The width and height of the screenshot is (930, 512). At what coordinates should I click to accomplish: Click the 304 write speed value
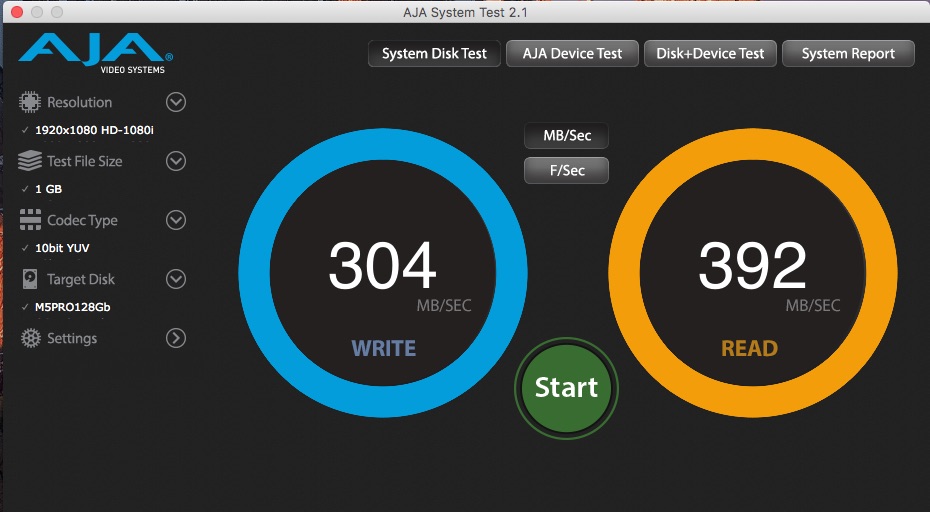tap(383, 265)
